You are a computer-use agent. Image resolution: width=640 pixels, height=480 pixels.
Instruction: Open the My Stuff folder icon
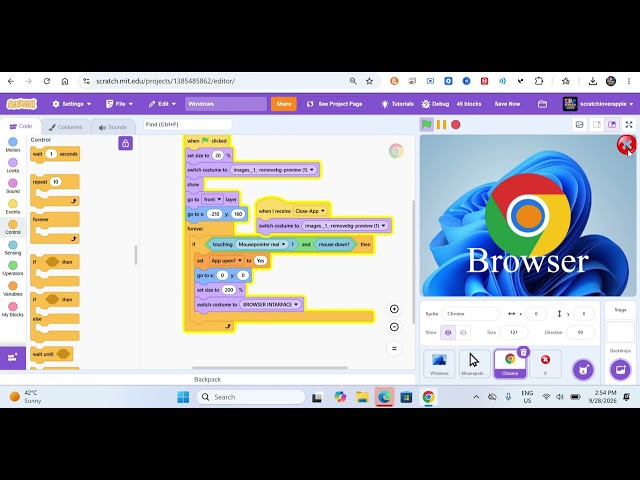coord(542,104)
